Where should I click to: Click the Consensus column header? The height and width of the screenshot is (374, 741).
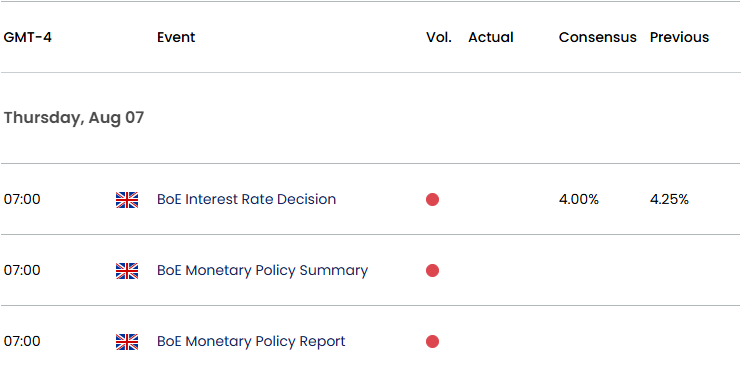(598, 37)
